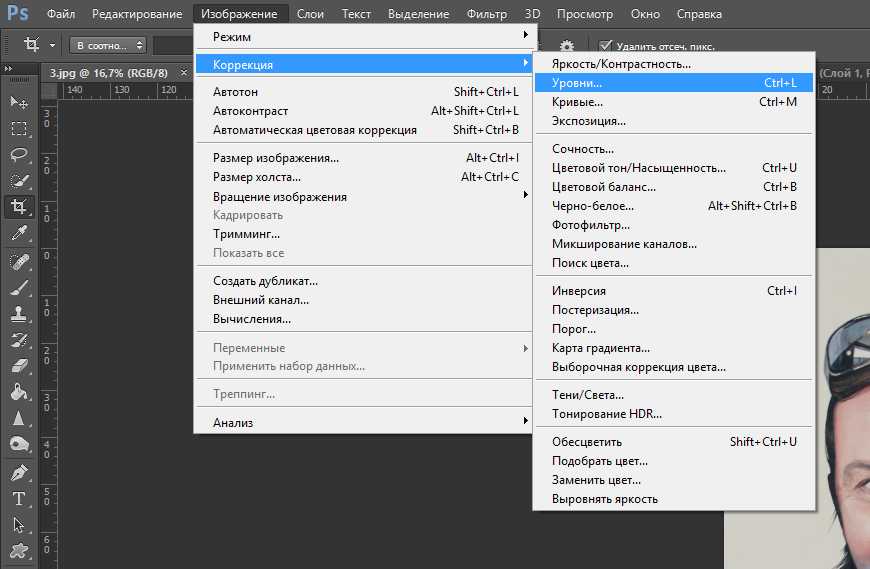Viewport: 870px width, 569px height.
Task: Select the Move tool
Action: [x=18, y=102]
